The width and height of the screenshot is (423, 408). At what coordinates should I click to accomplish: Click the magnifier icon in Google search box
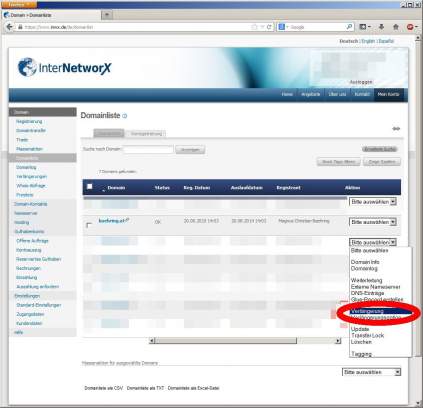[349, 27]
